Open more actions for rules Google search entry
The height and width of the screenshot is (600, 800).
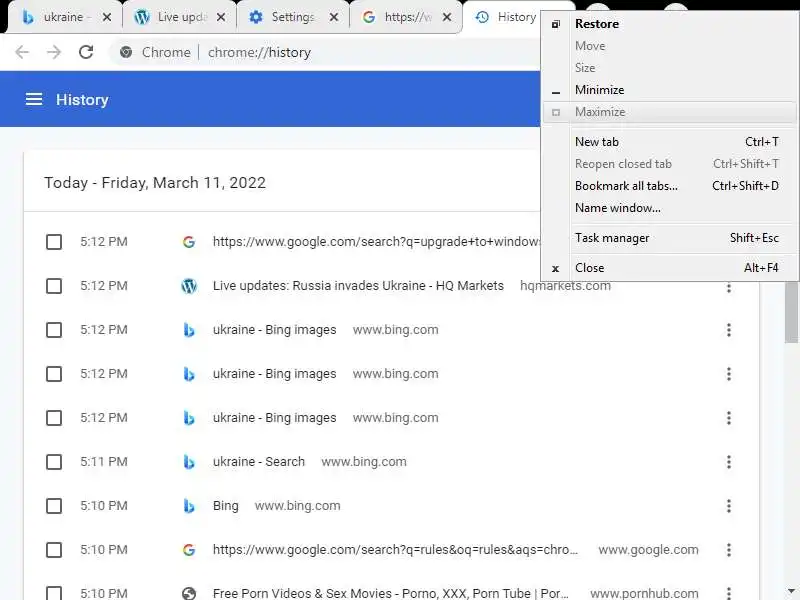729,550
